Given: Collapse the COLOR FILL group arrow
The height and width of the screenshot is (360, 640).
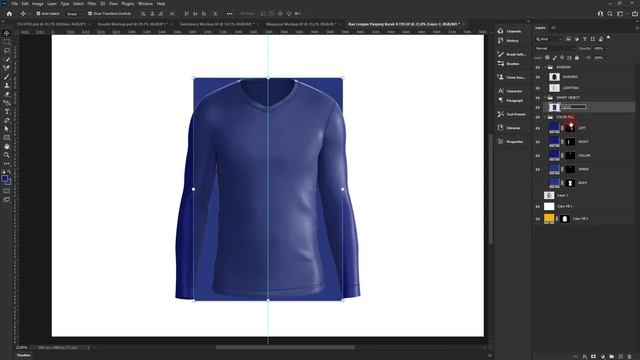Looking at the screenshot, I should 544,117.
